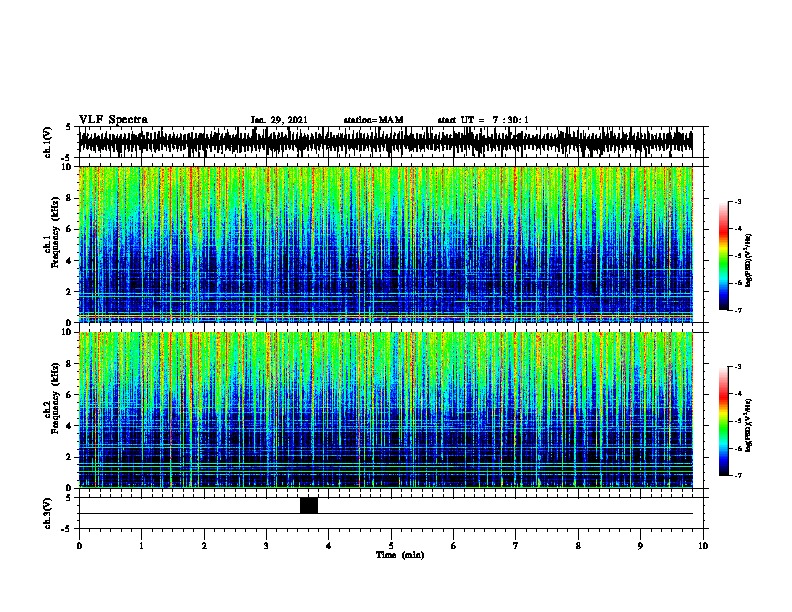
Task: Click the "ch.3(V)" axis label at the bottom
Action: (x=47, y=514)
